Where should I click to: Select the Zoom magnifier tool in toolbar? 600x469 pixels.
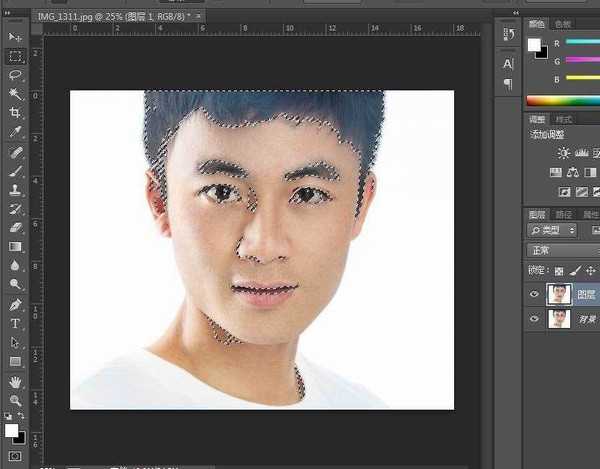point(15,401)
